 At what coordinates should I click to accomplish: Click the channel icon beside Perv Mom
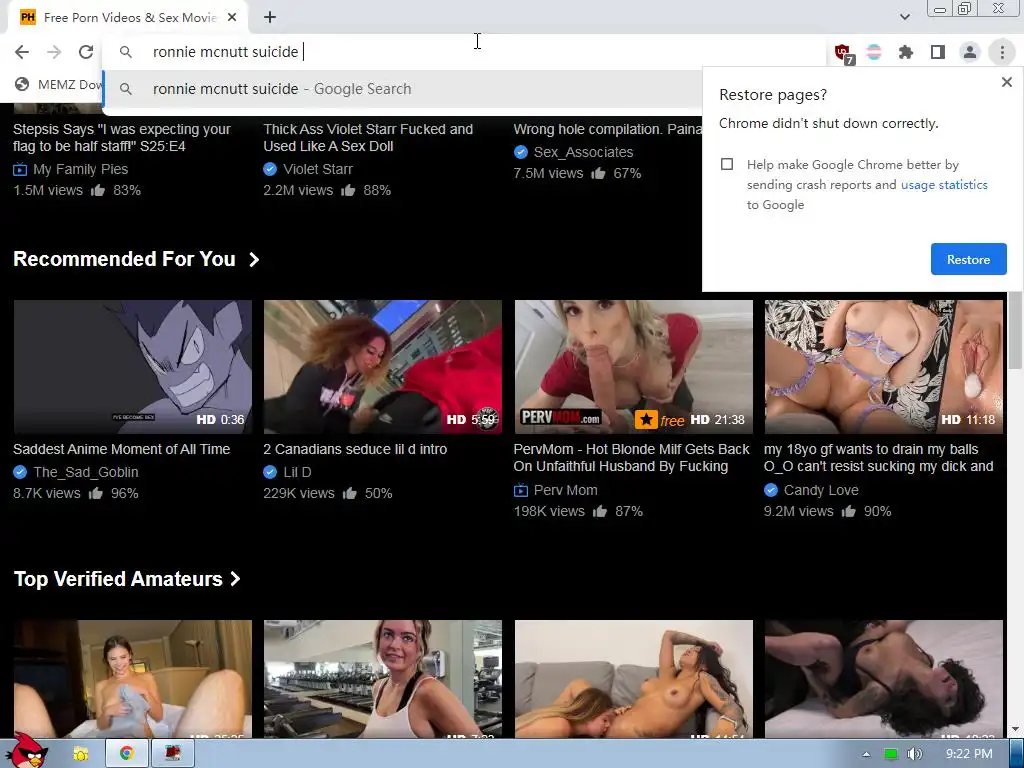click(520, 490)
